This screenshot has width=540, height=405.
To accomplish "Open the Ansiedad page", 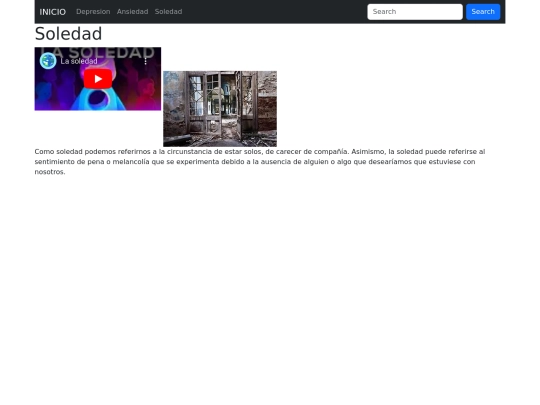I will point(132,12).
